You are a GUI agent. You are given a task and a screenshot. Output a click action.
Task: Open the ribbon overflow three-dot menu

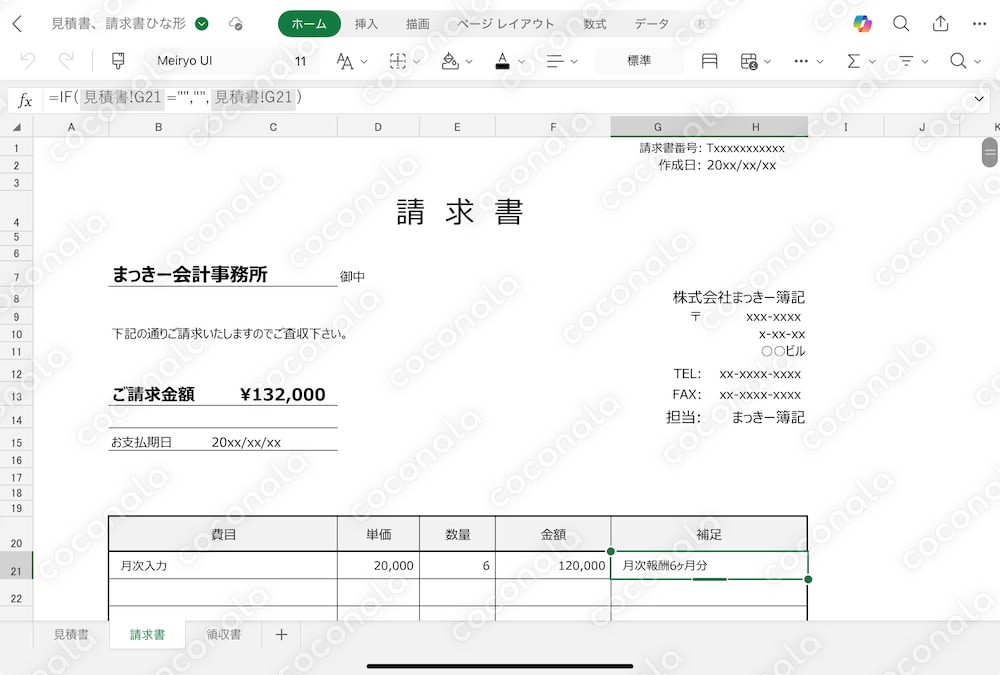tap(801, 61)
